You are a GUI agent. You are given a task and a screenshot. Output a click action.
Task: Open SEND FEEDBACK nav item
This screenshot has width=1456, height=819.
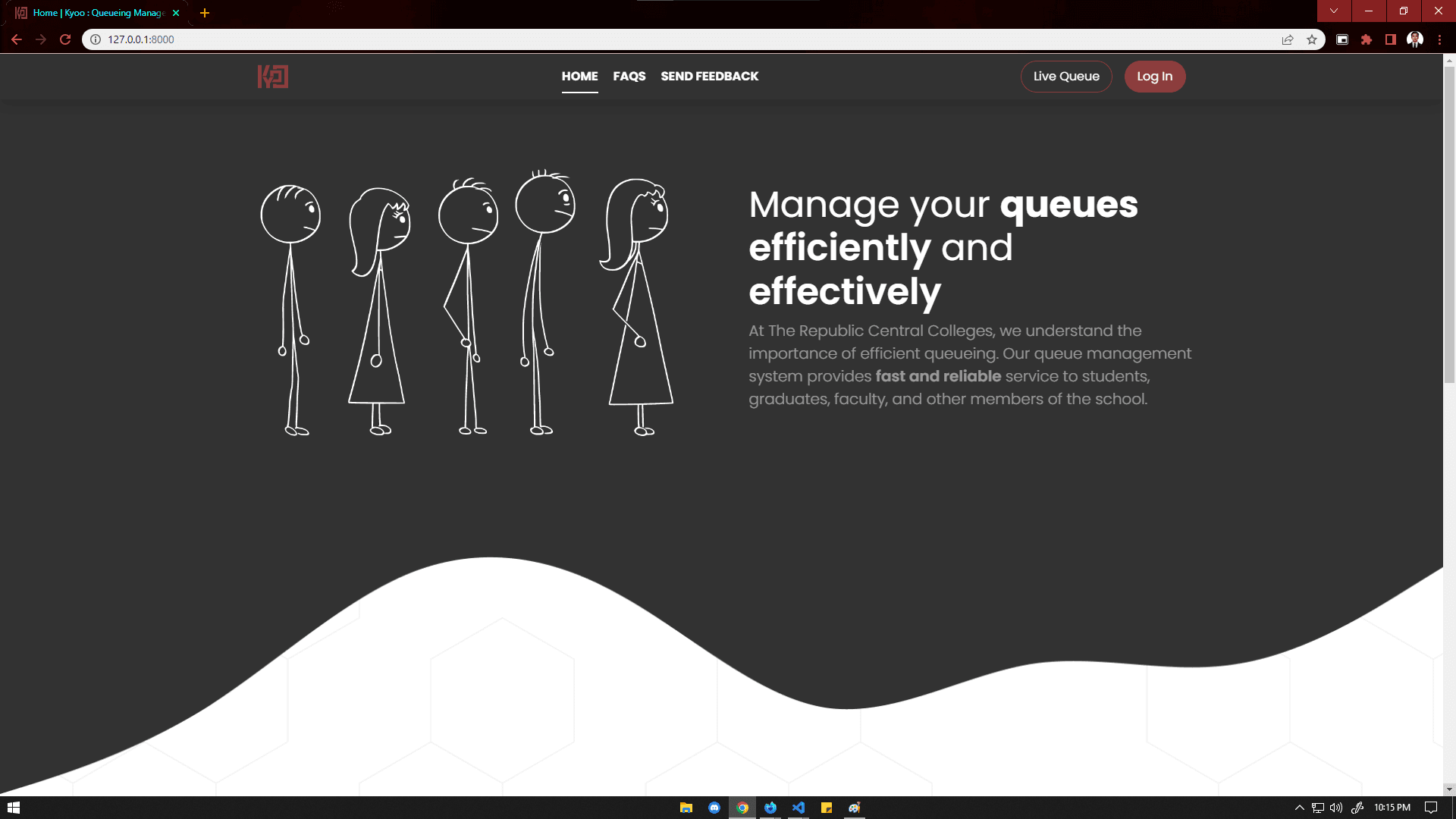709,77
